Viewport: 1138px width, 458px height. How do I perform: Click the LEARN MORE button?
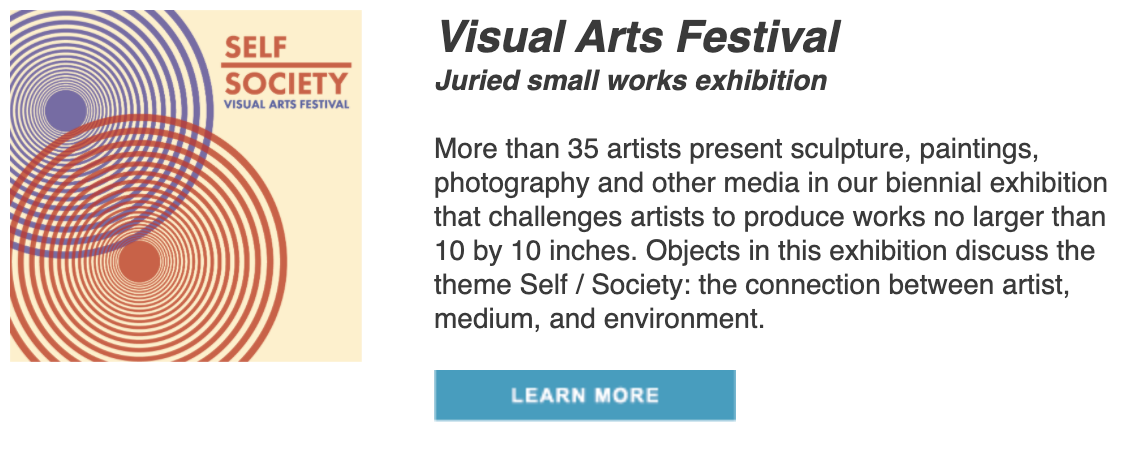pos(584,396)
